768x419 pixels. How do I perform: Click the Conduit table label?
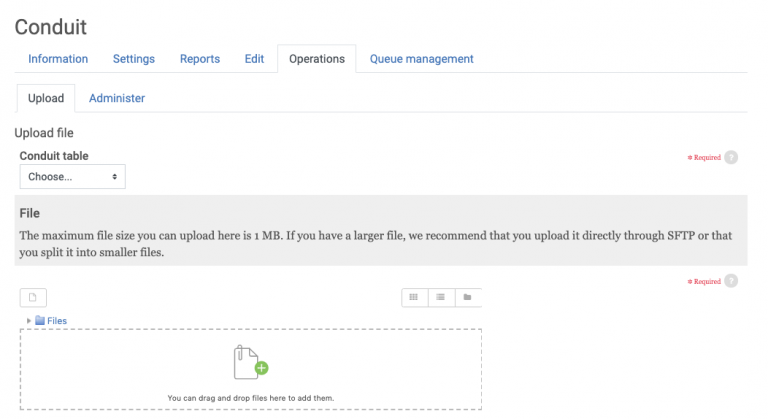[54, 156]
